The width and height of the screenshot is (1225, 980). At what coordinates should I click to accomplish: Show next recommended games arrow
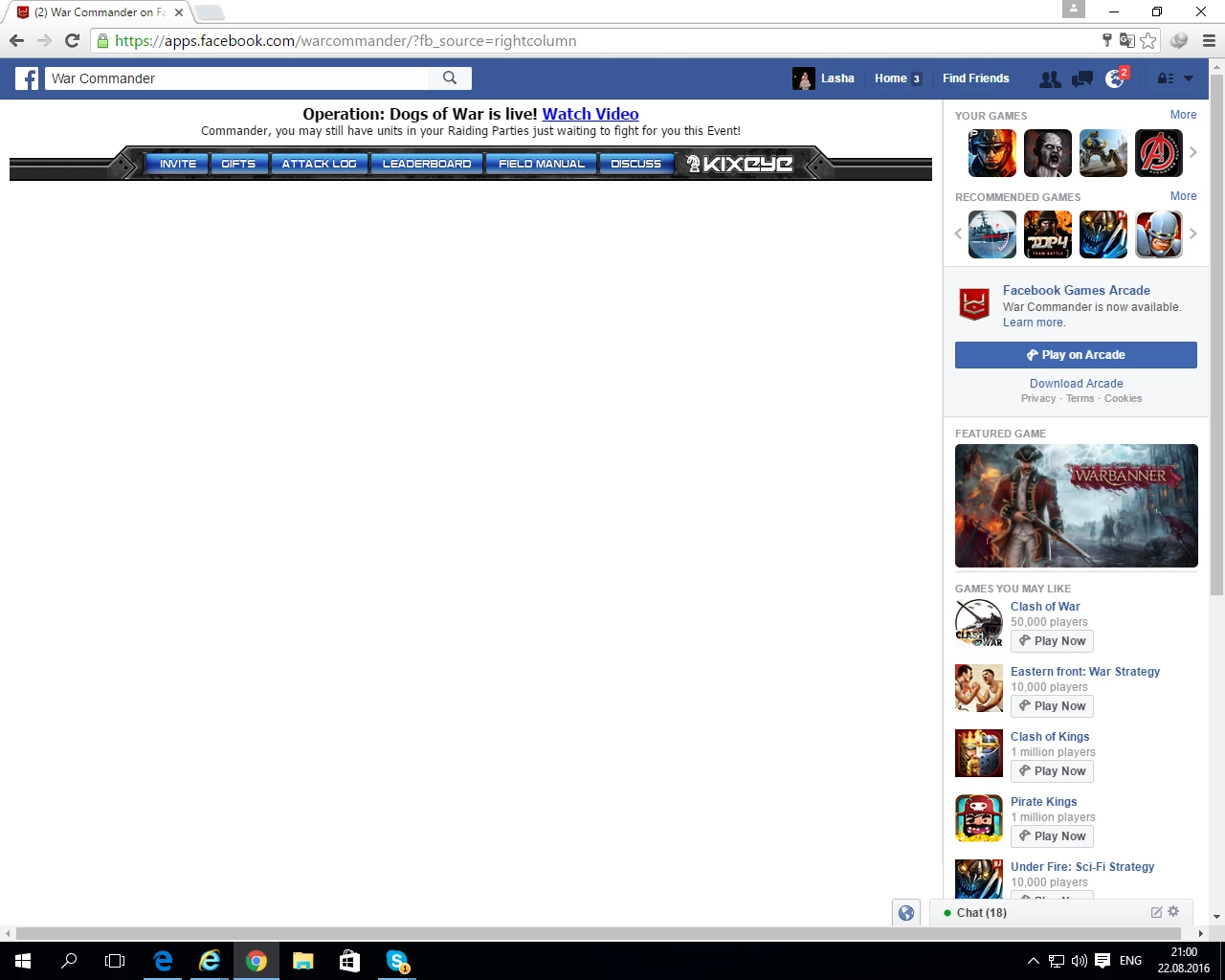click(1193, 234)
